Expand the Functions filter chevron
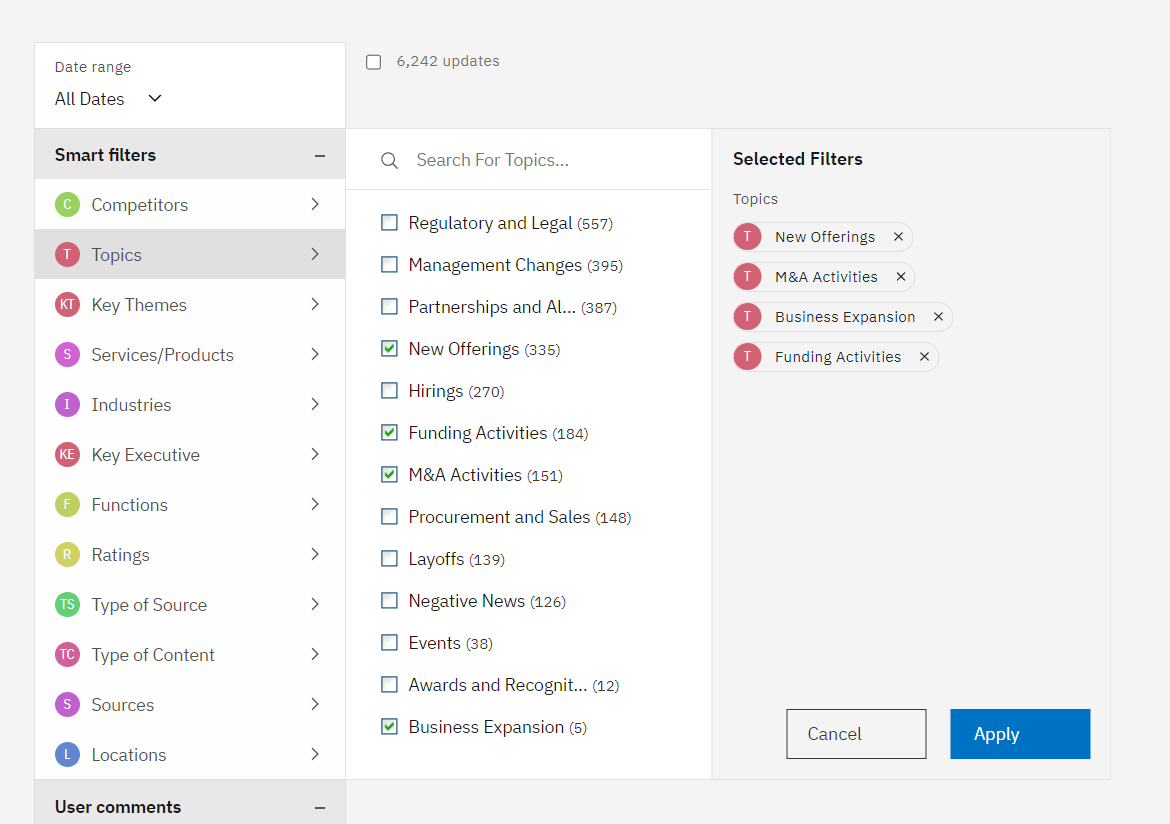Image resolution: width=1170 pixels, height=824 pixels. pos(315,505)
